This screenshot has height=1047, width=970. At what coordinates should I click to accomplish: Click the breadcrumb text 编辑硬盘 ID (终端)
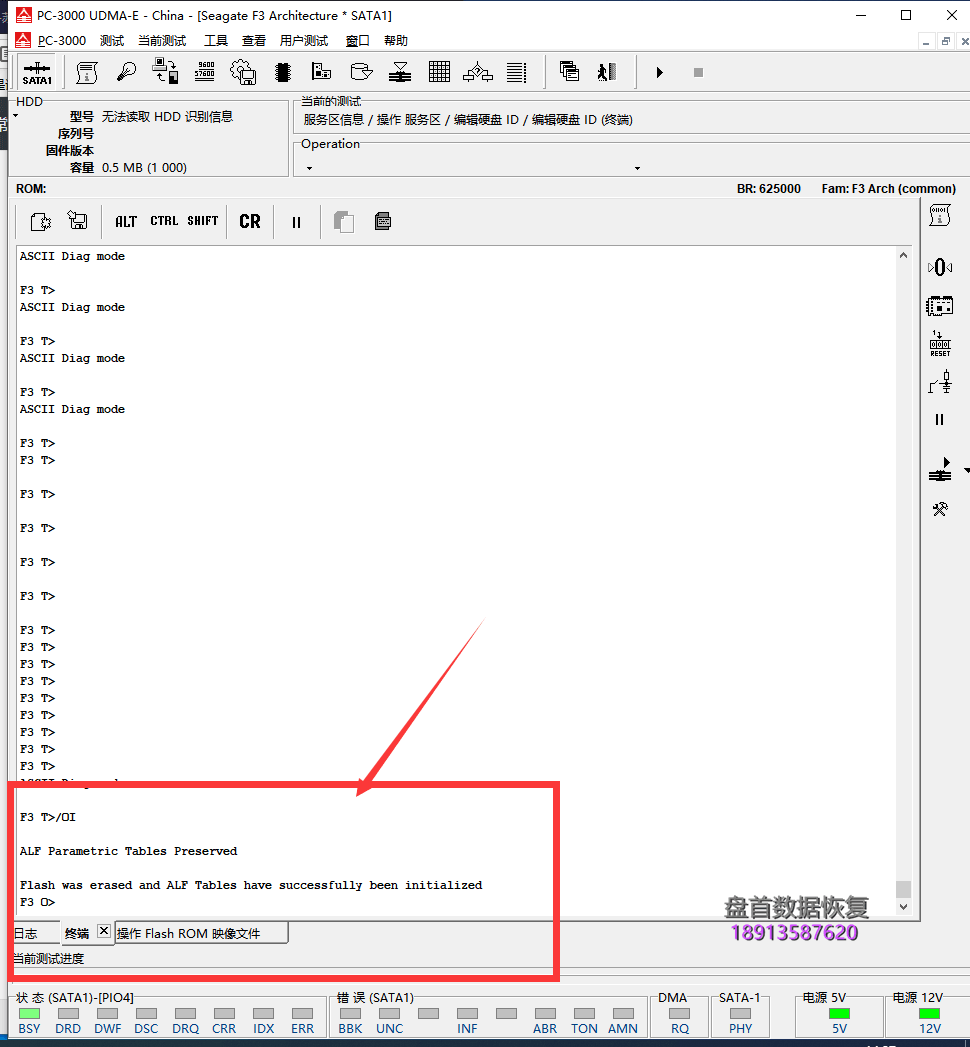click(582, 120)
